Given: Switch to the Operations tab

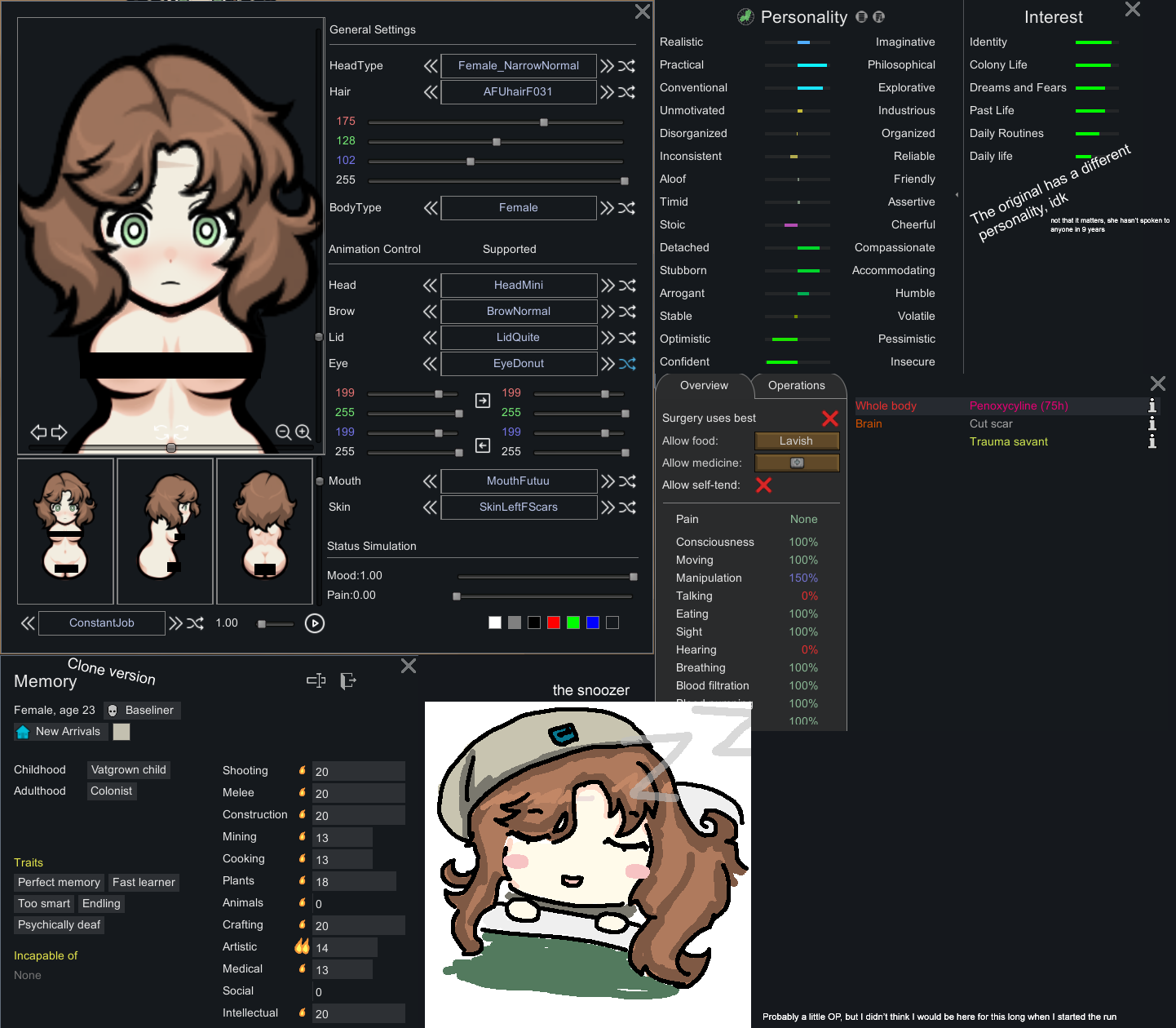Looking at the screenshot, I should coord(797,386).
